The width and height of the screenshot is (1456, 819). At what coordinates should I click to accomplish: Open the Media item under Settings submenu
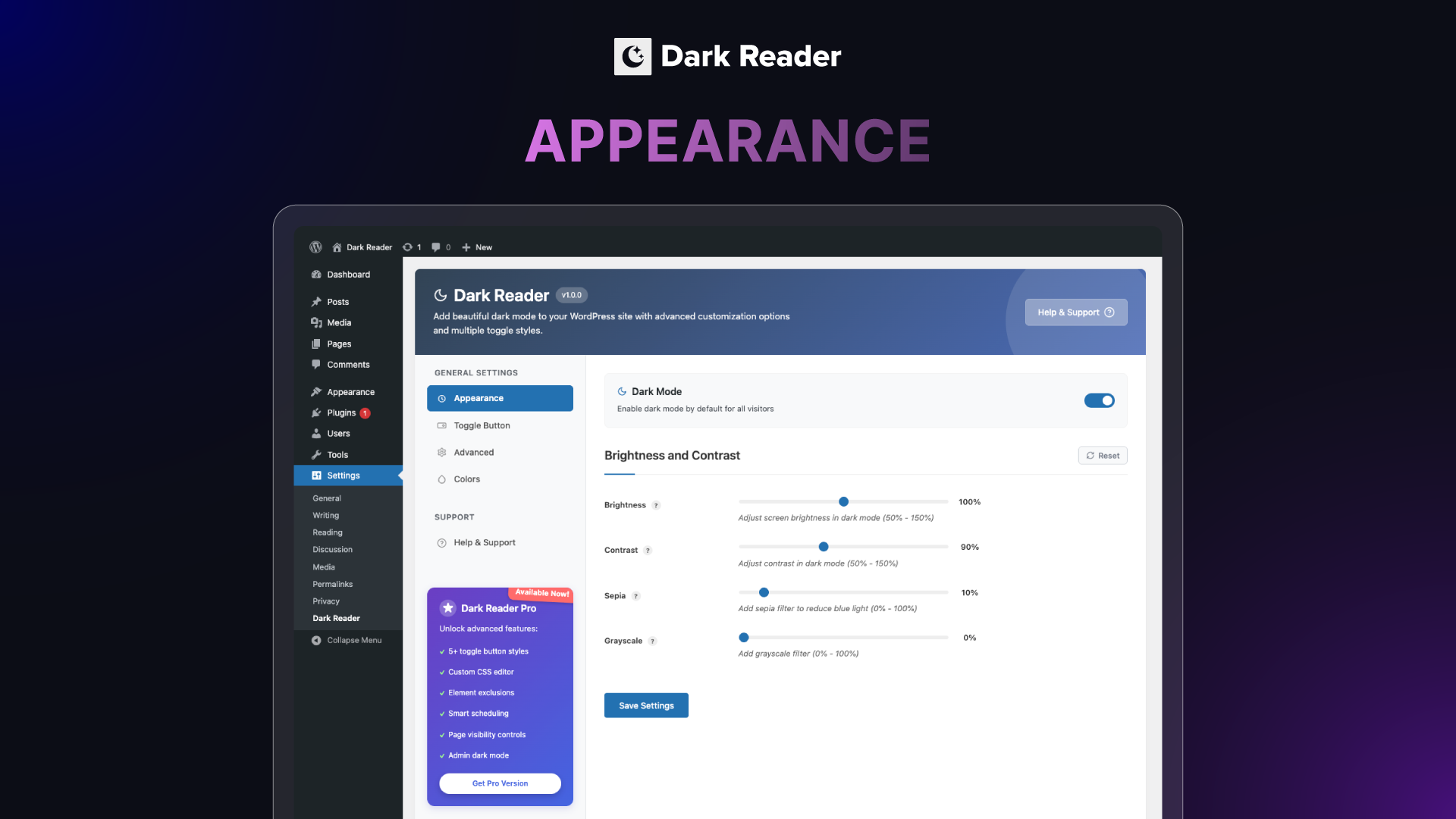pyautogui.click(x=324, y=567)
